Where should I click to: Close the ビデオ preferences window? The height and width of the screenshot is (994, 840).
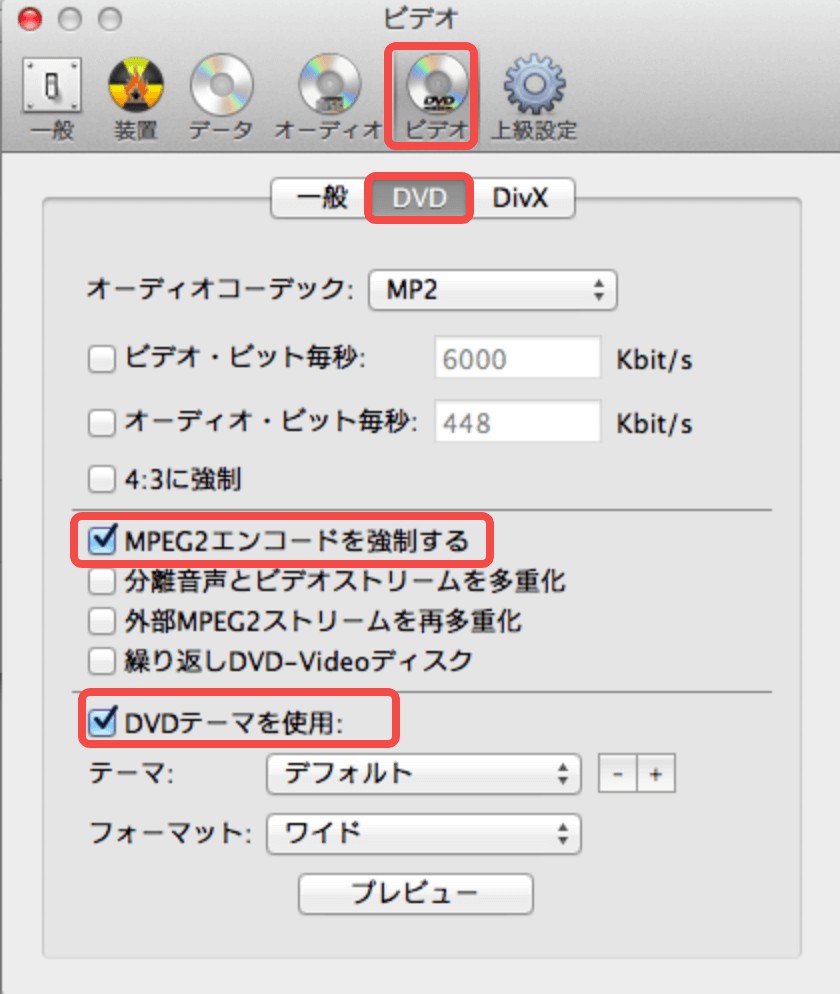pyautogui.click(x=30, y=18)
